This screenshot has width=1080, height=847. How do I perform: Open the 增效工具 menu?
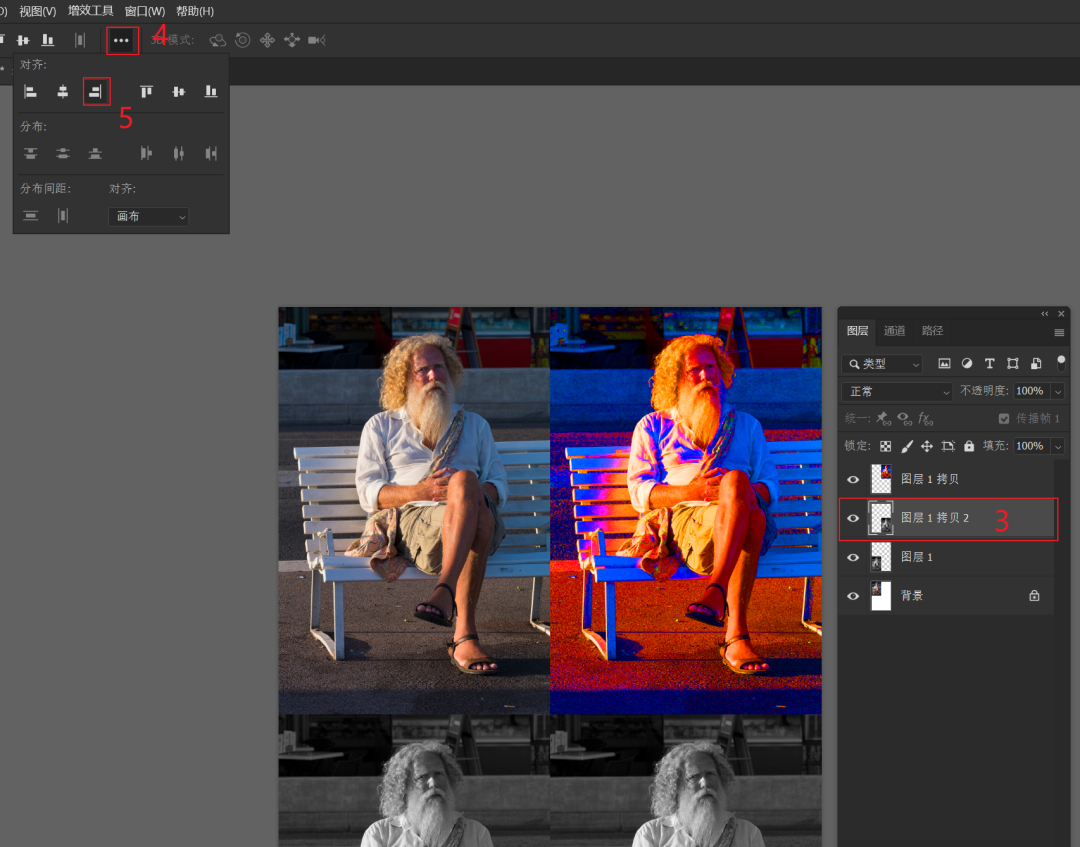click(x=90, y=11)
